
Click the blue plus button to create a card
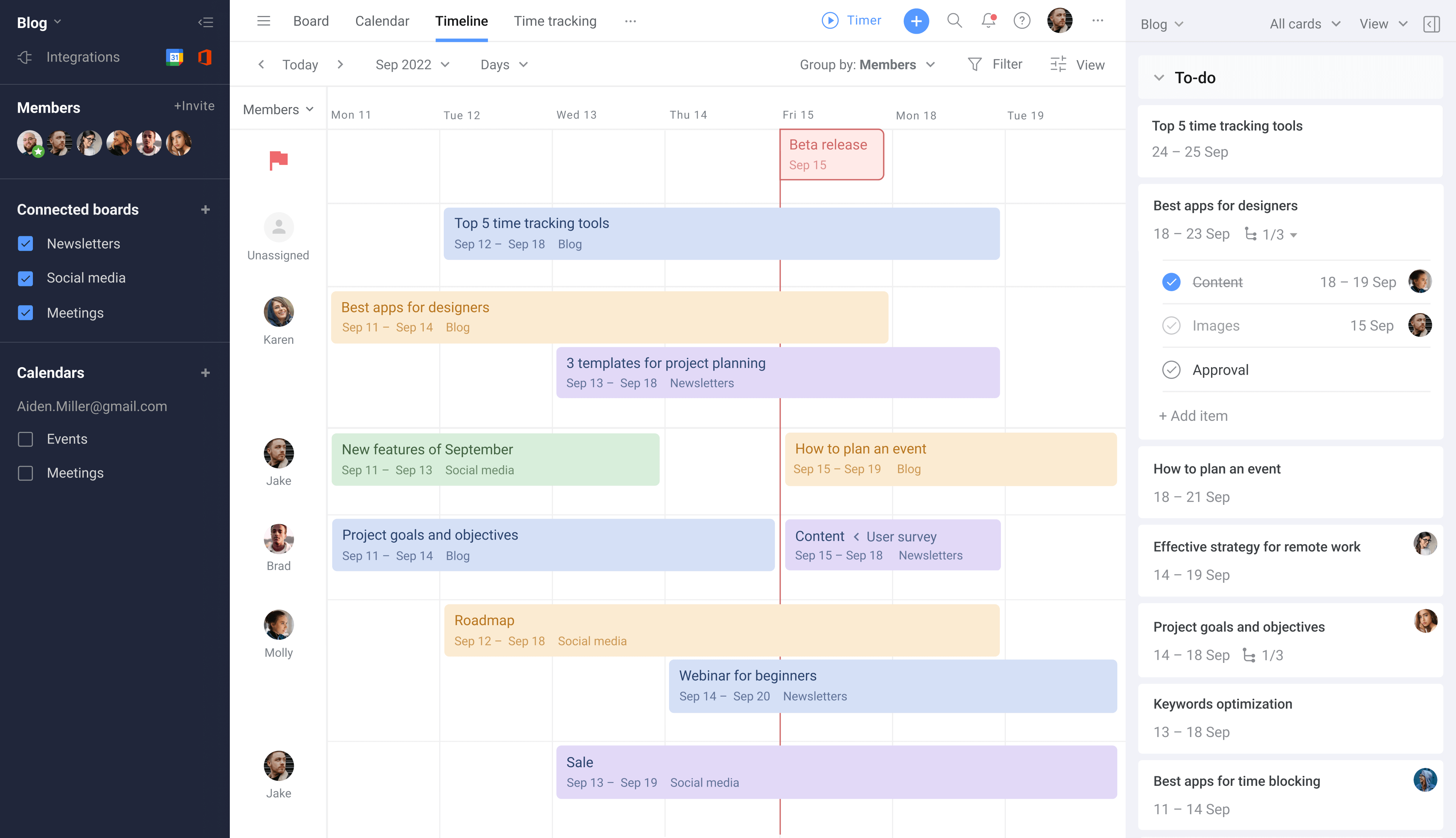click(x=916, y=20)
